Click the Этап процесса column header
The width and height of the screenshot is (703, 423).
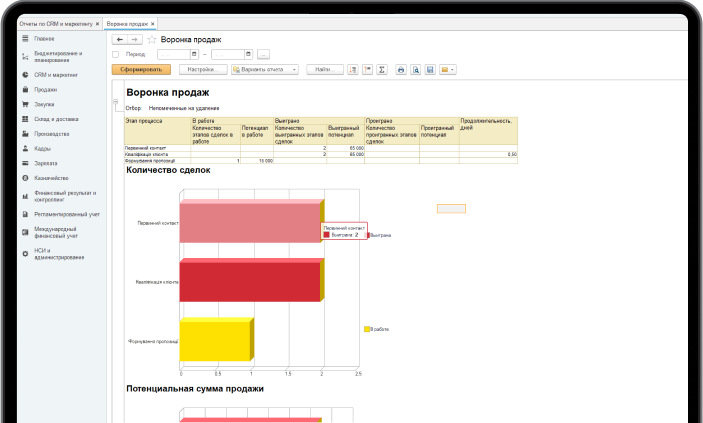tap(157, 131)
